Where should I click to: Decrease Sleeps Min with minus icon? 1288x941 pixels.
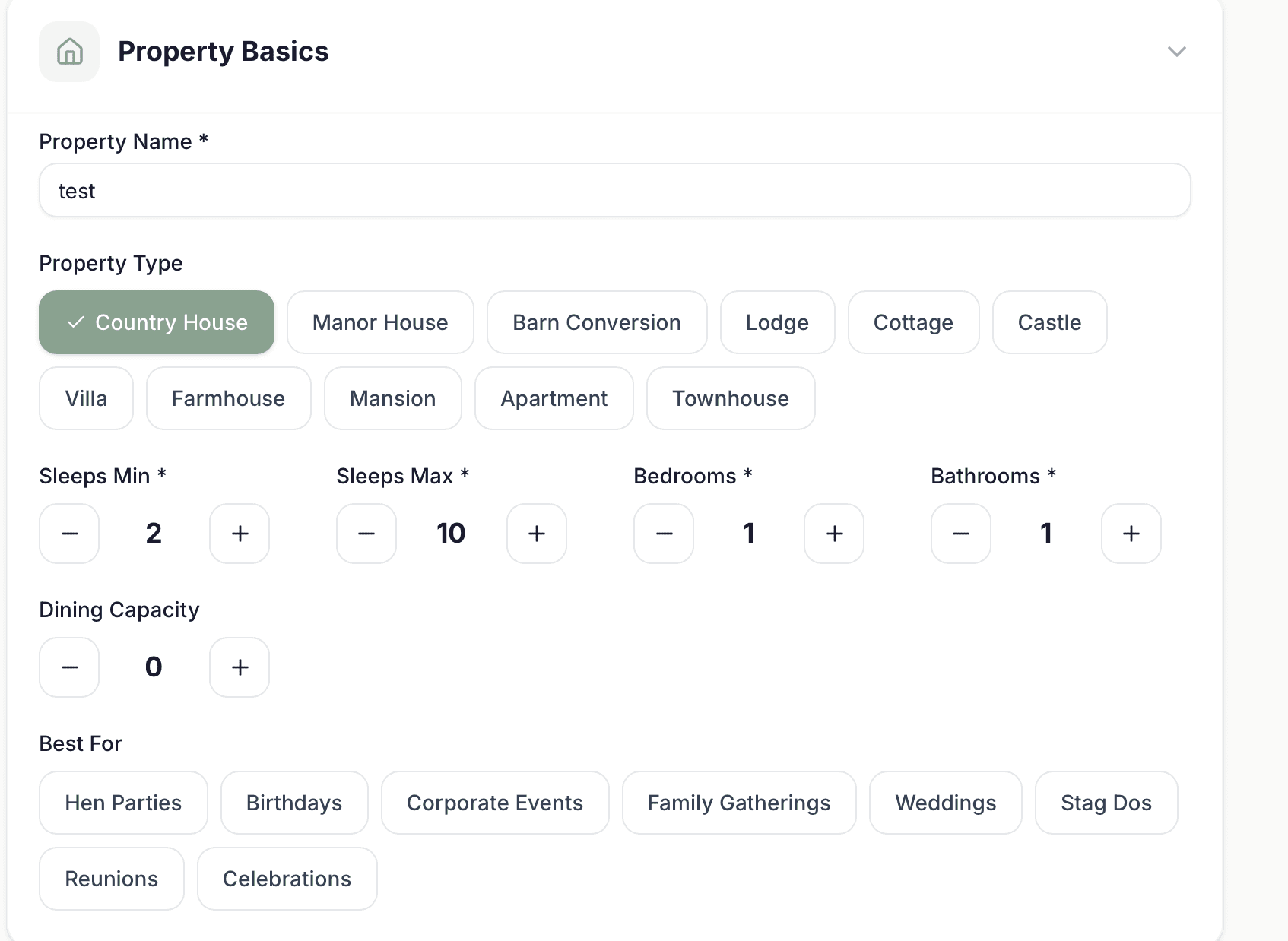(69, 534)
